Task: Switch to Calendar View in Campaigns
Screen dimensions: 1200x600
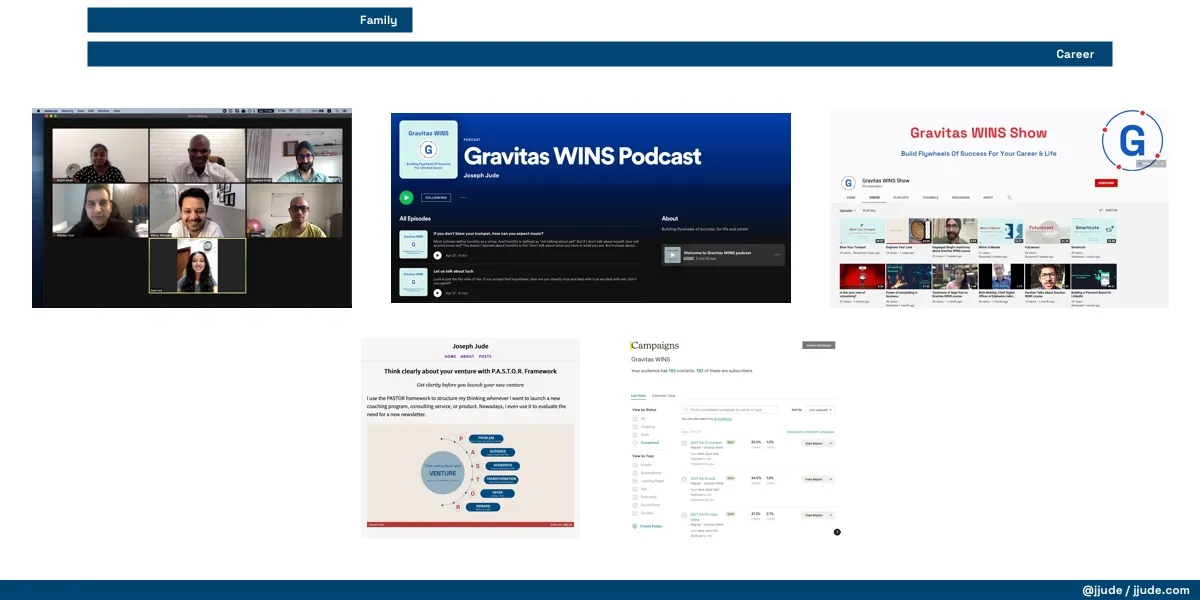Action: coord(664,396)
